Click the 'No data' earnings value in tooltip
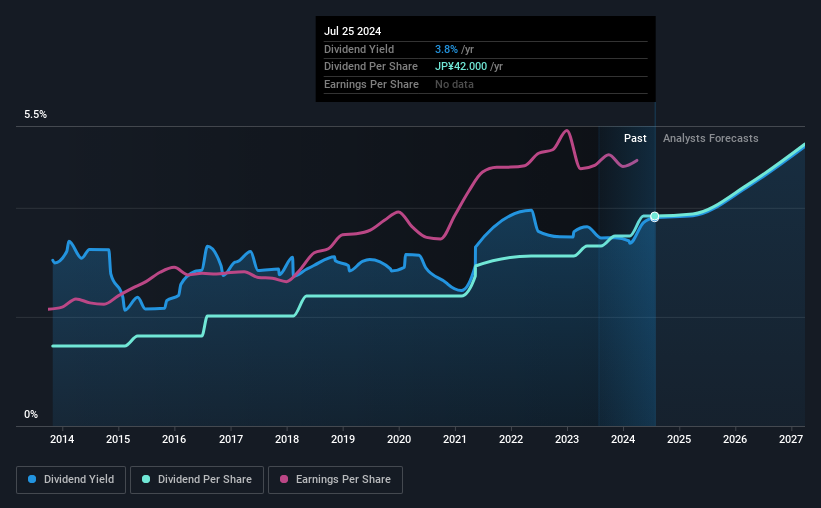Viewport: 821px width, 508px height. pos(454,84)
